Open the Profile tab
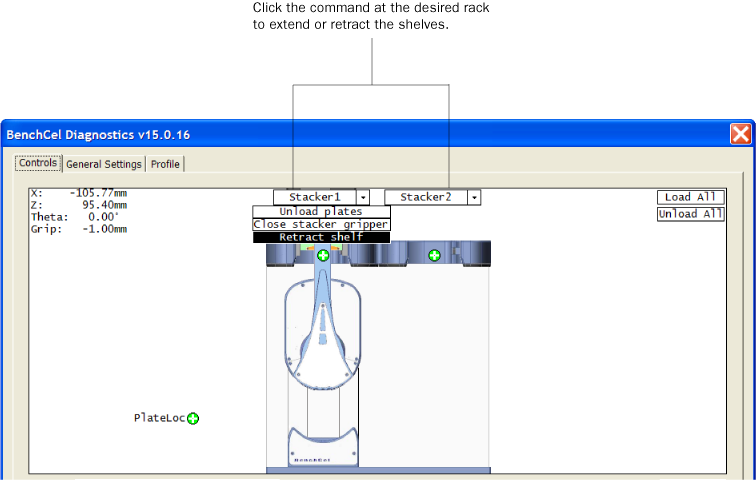 [x=165, y=164]
